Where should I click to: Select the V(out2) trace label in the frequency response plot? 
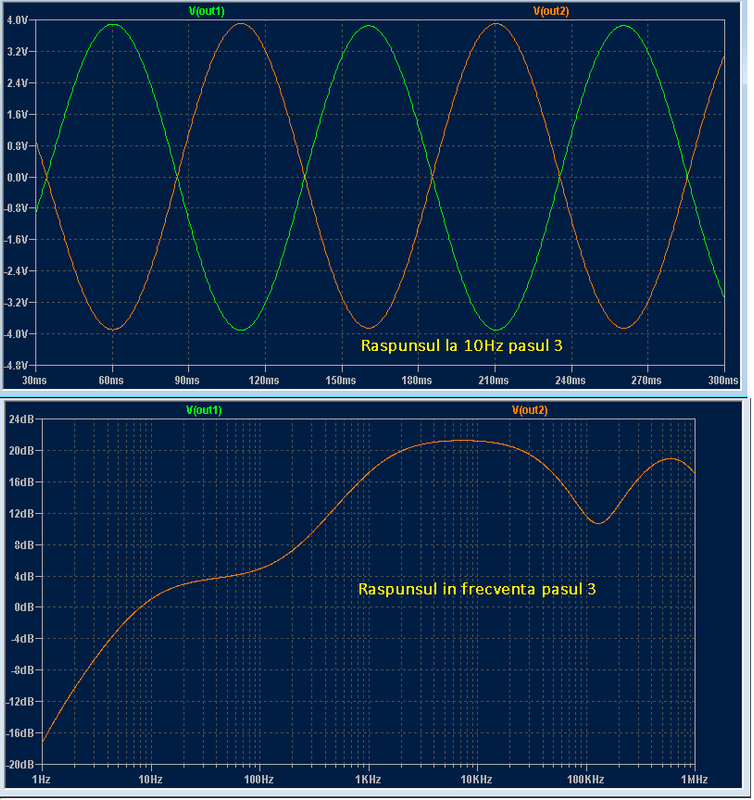530,410
